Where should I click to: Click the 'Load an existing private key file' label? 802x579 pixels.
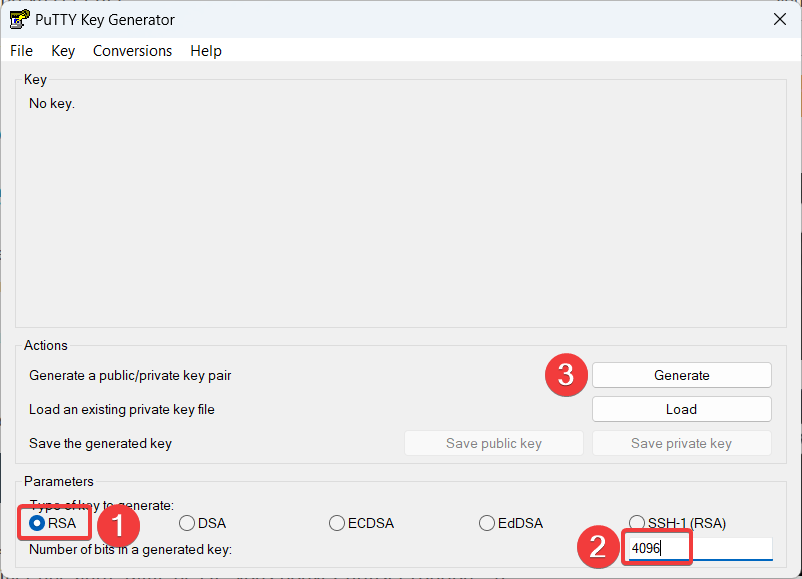pyautogui.click(x=122, y=410)
